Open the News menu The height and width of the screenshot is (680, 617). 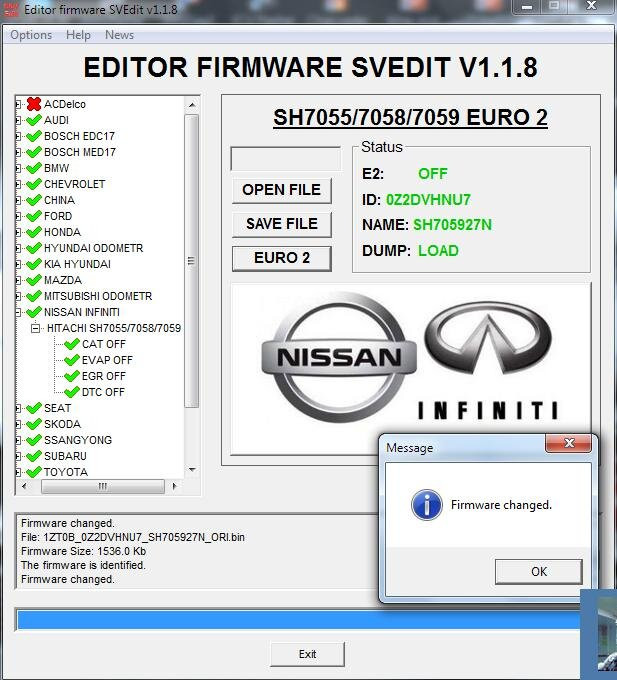click(119, 35)
